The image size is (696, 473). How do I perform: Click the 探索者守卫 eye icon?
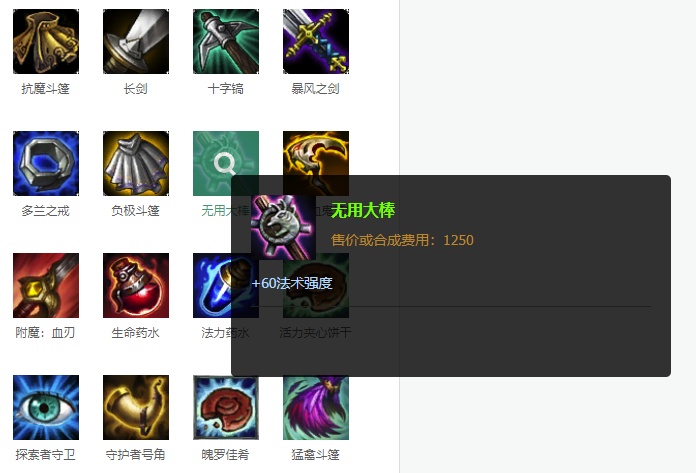(x=46, y=407)
